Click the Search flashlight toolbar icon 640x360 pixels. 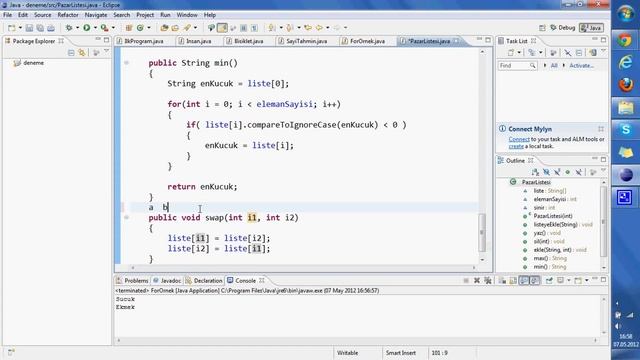187,28
